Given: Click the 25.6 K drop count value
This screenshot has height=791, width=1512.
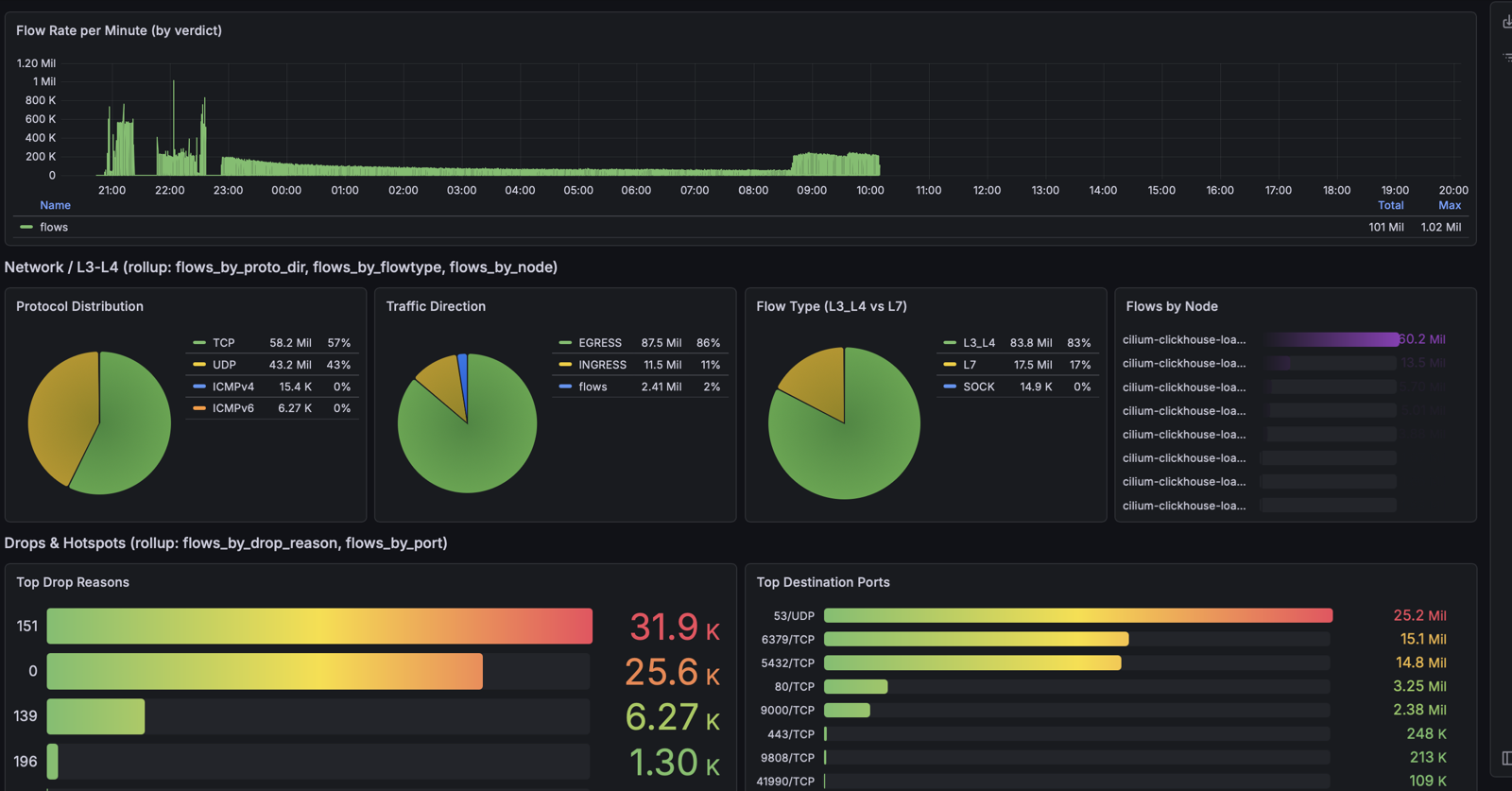Looking at the screenshot, I should click(x=673, y=672).
